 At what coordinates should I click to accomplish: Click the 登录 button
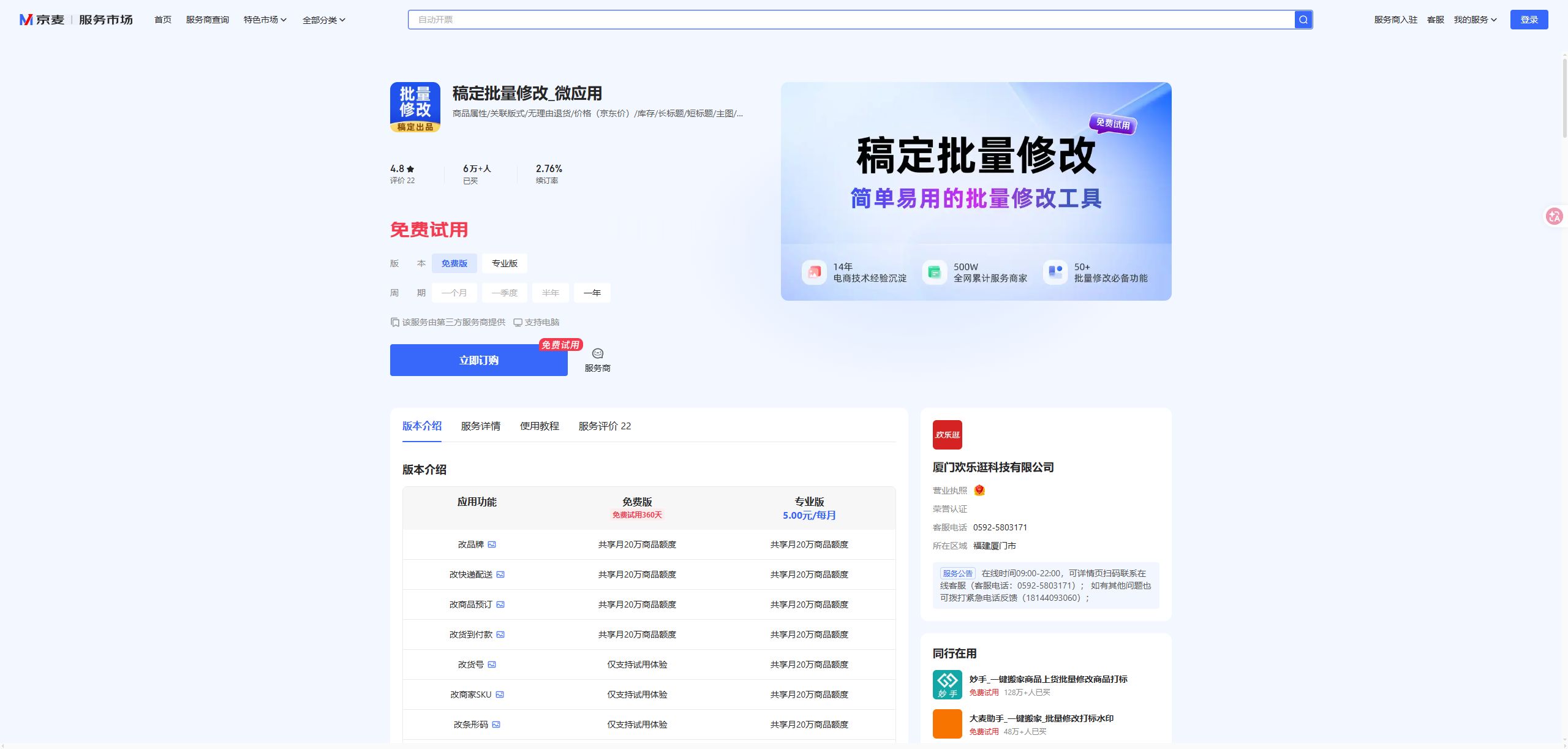[1529, 20]
